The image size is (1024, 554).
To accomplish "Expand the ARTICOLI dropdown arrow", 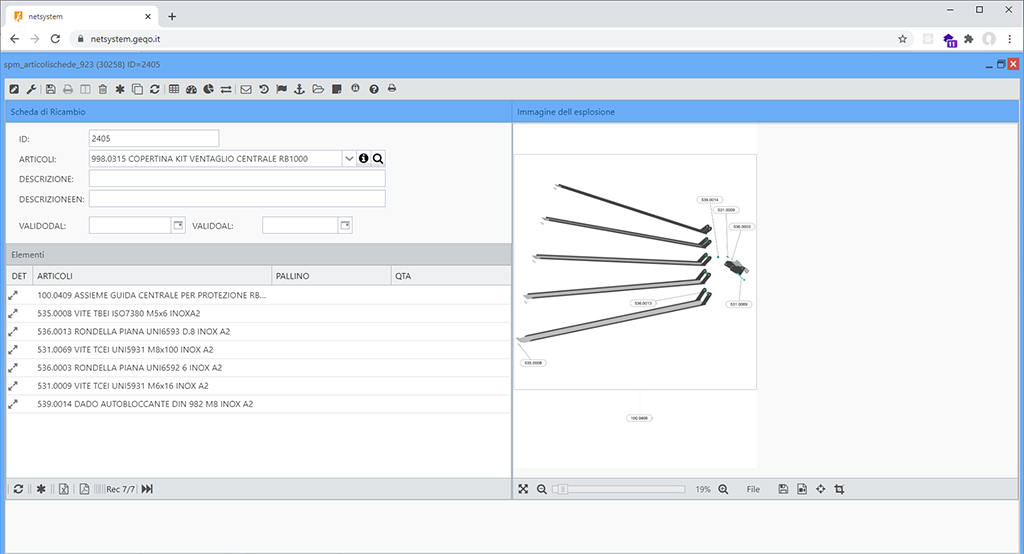I will tap(348, 158).
